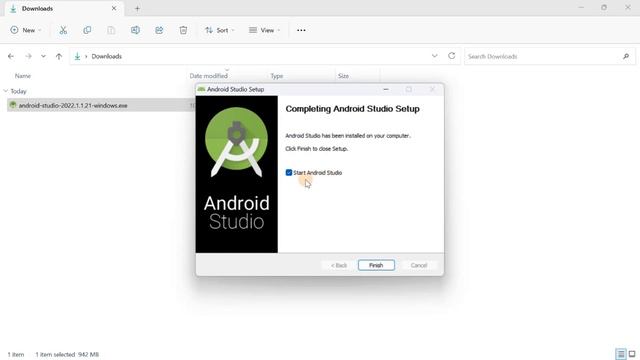Click Downloads in the address breadcrumb
This screenshot has height=360, width=640.
tap(107, 56)
